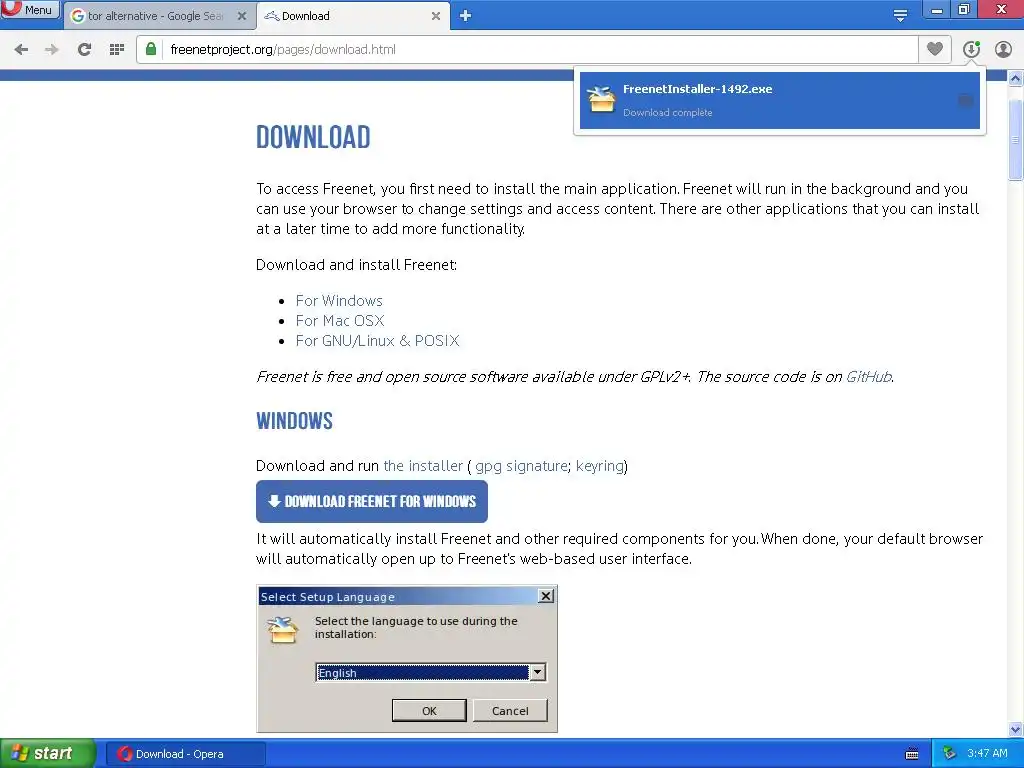Image resolution: width=1024 pixels, height=768 pixels.
Task: Reload the current page
Action: [84, 50]
